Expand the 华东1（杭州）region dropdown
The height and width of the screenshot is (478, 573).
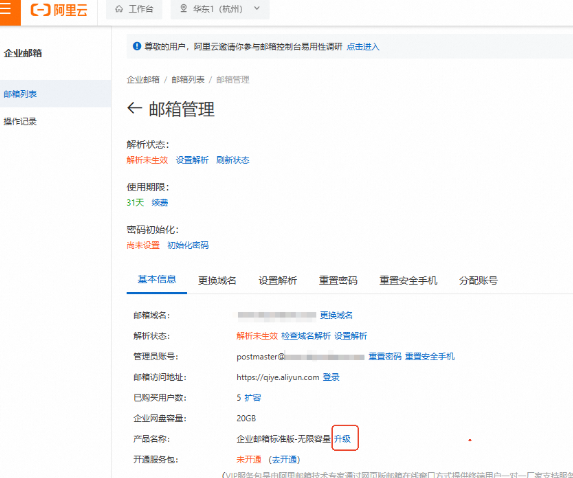220,9
